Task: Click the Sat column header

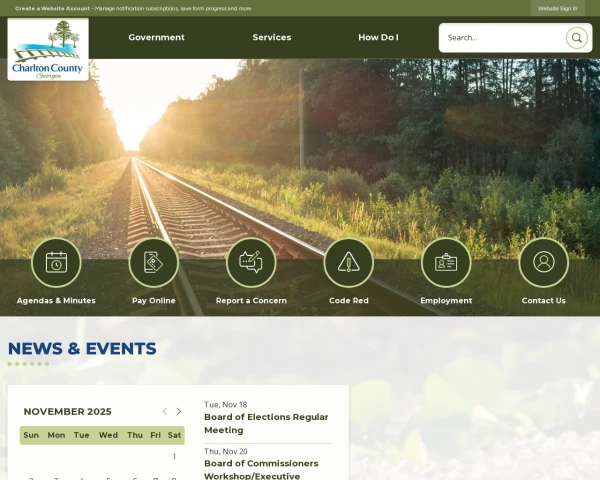Action: tap(174, 435)
